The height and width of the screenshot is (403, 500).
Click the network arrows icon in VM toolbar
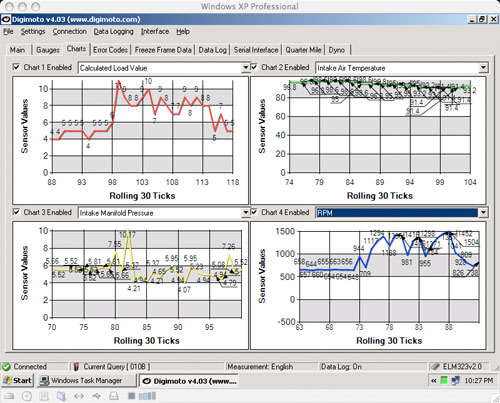(79, 396)
